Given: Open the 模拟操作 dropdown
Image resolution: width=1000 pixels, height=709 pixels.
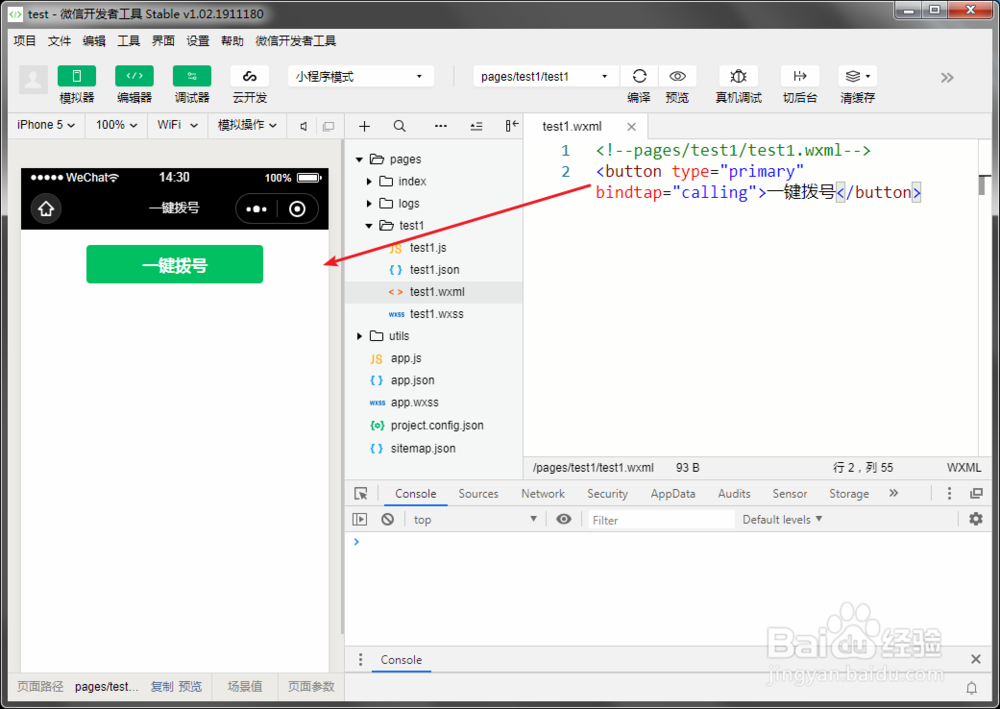Looking at the screenshot, I should tap(247, 125).
